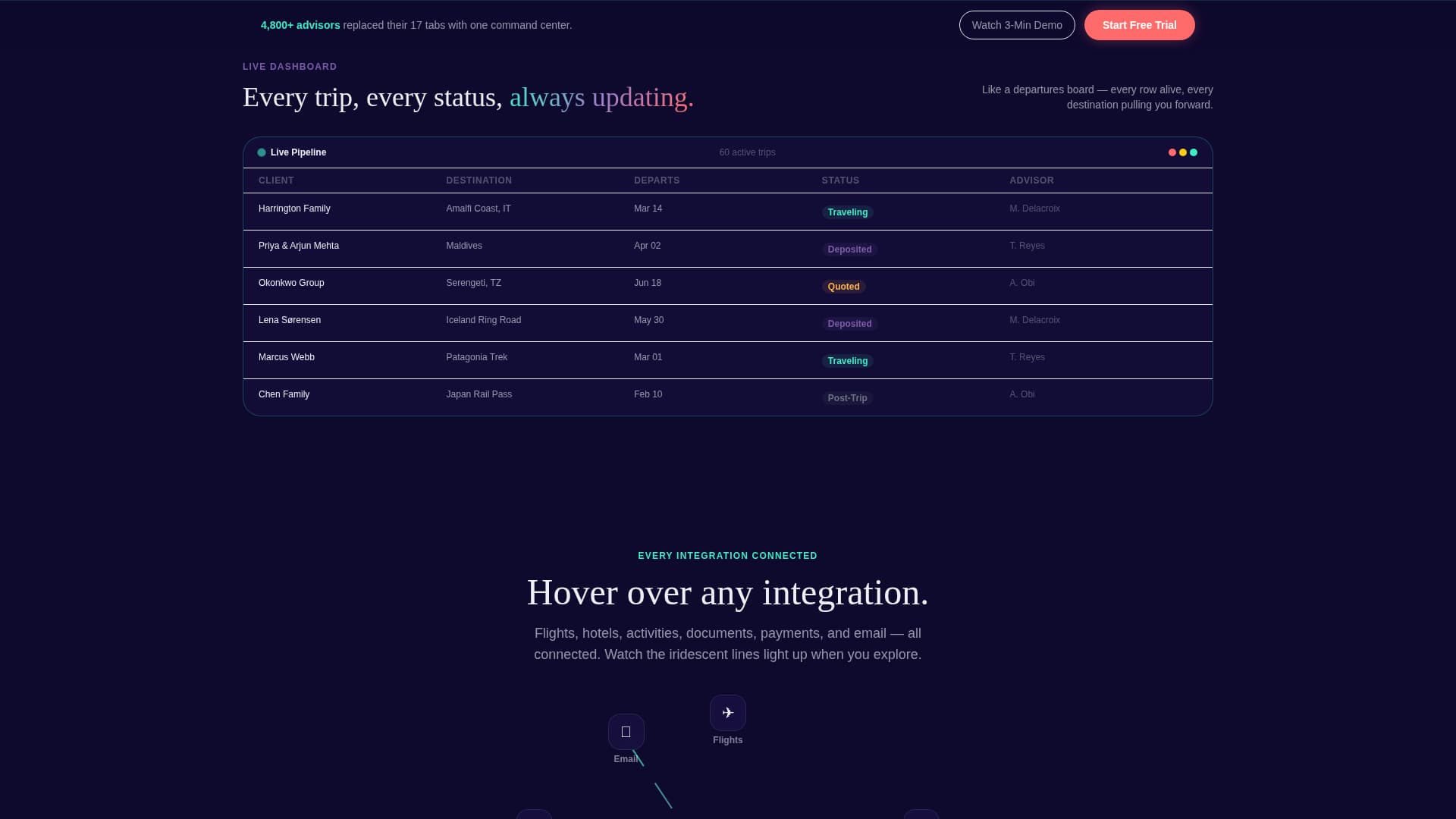1456x819 pixels.
Task: Click the 4,800+ advisors highlighted link
Action: tap(300, 24)
